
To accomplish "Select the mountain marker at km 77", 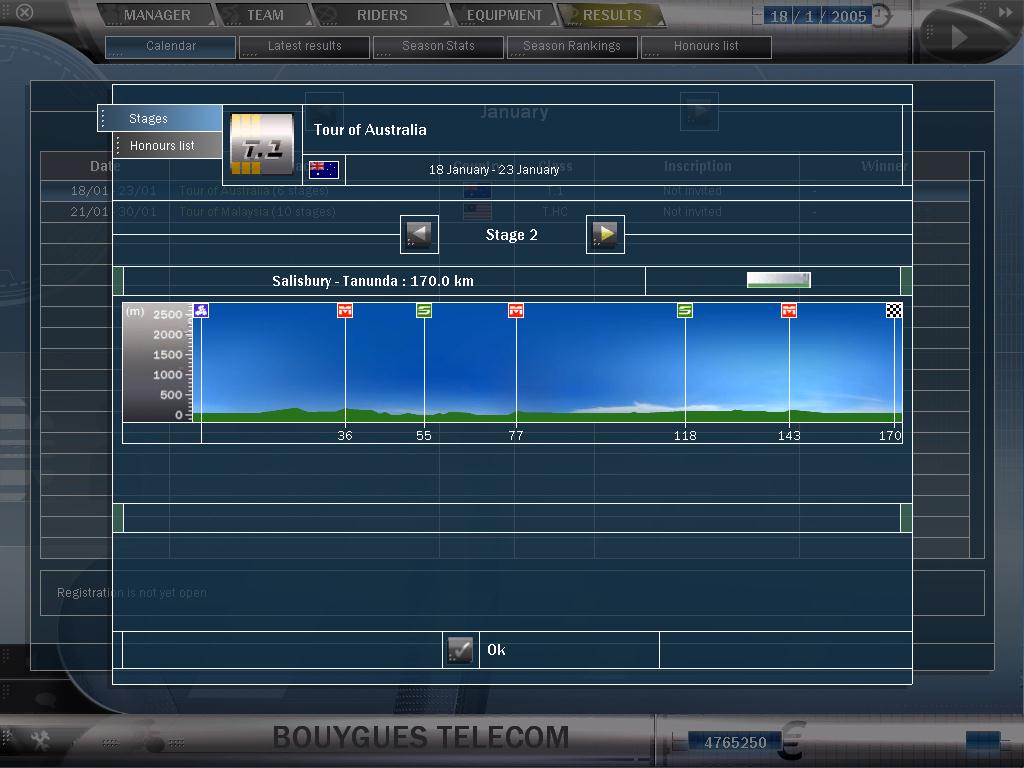I will [x=516, y=310].
